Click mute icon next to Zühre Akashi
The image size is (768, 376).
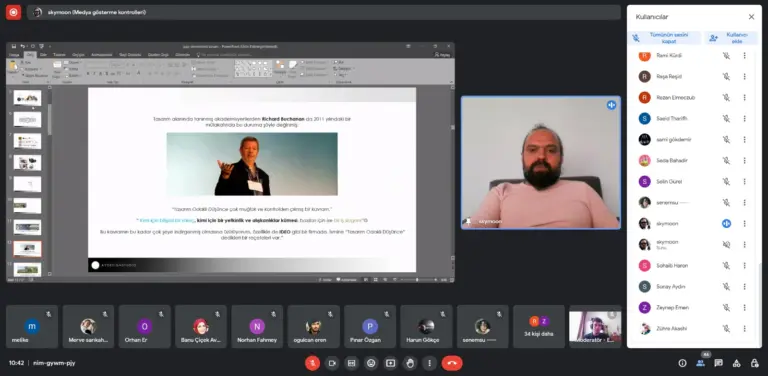point(726,329)
